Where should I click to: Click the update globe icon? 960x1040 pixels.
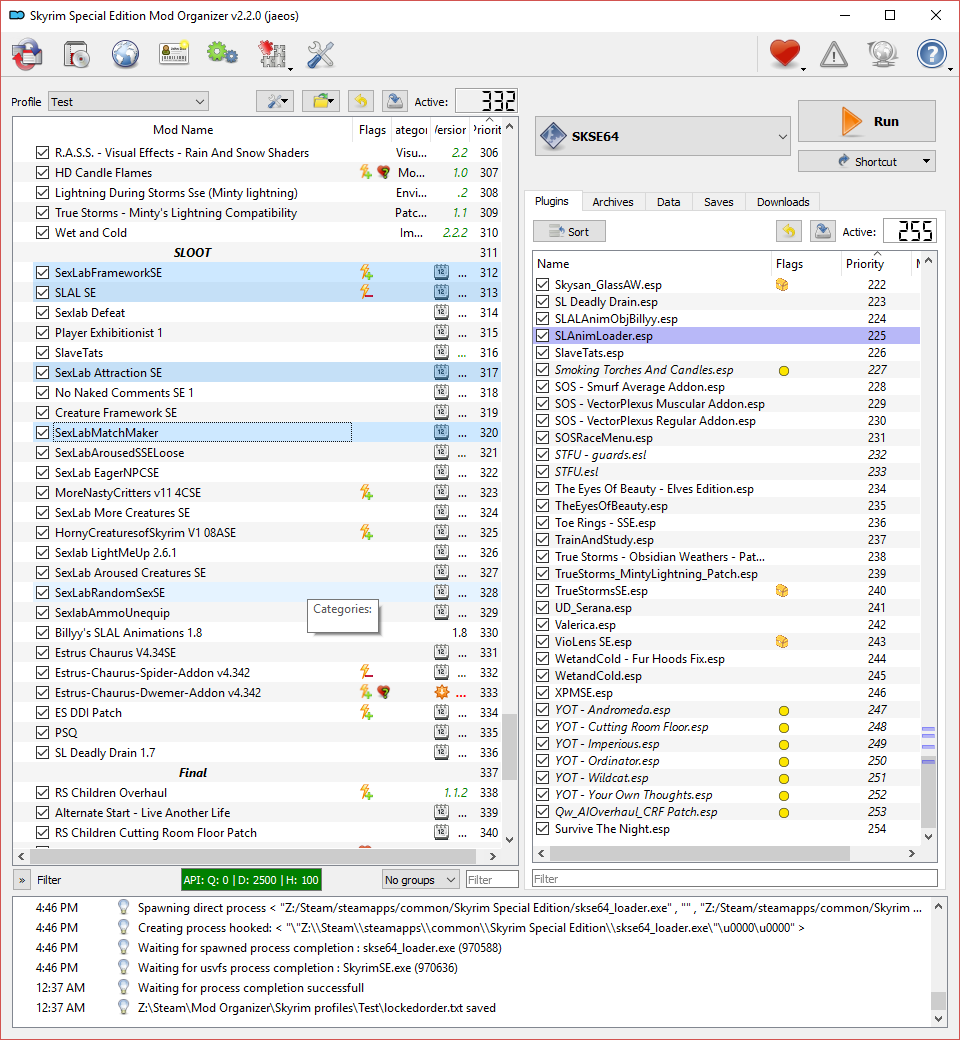click(882, 54)
